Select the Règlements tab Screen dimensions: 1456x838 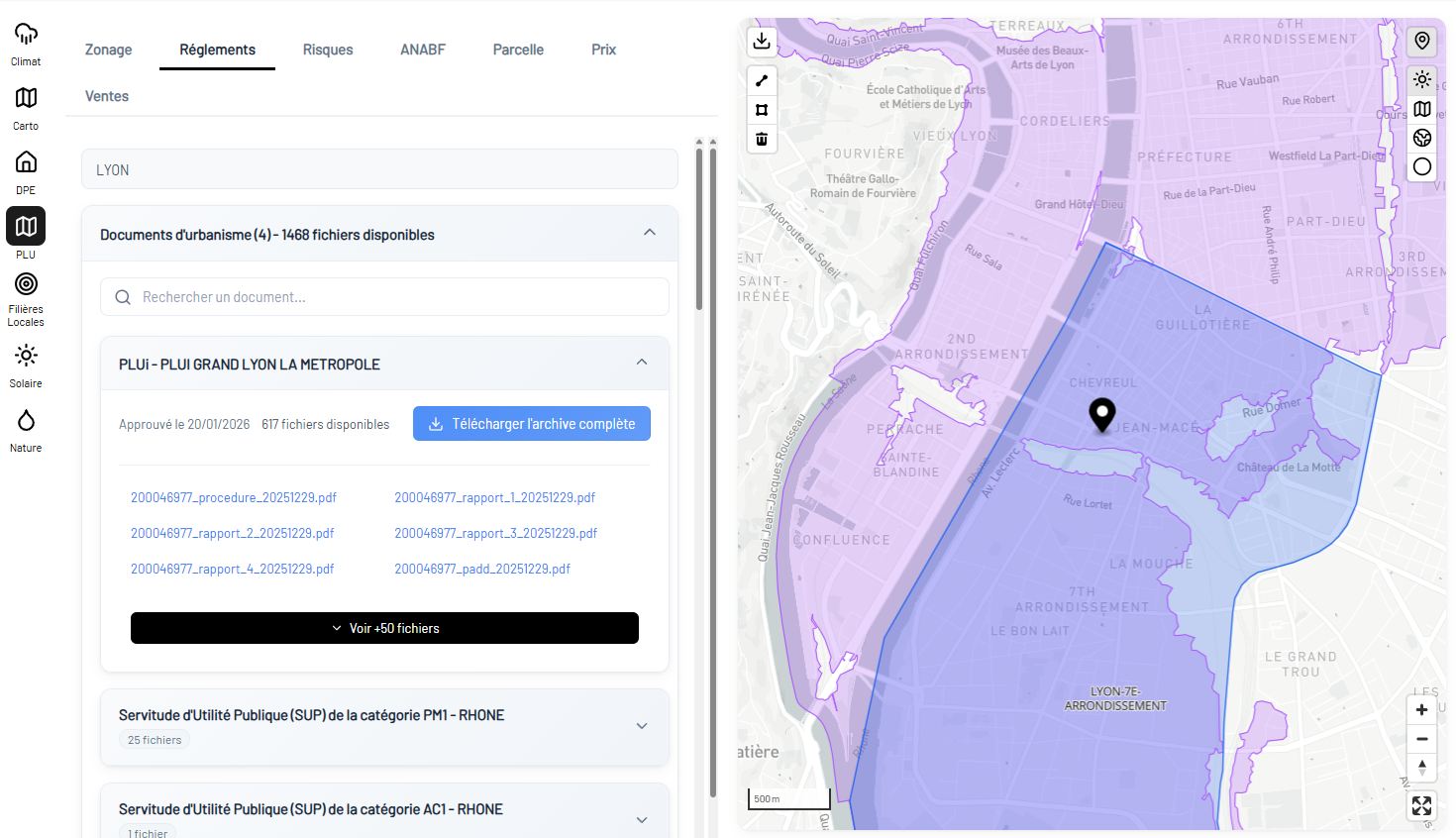217,50
